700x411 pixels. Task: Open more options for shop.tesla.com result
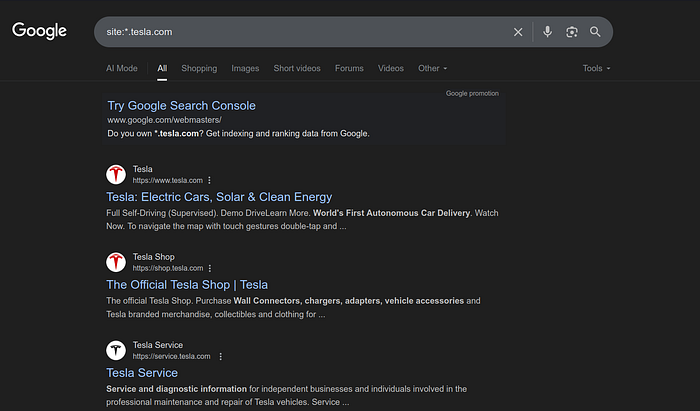point(211,268)
